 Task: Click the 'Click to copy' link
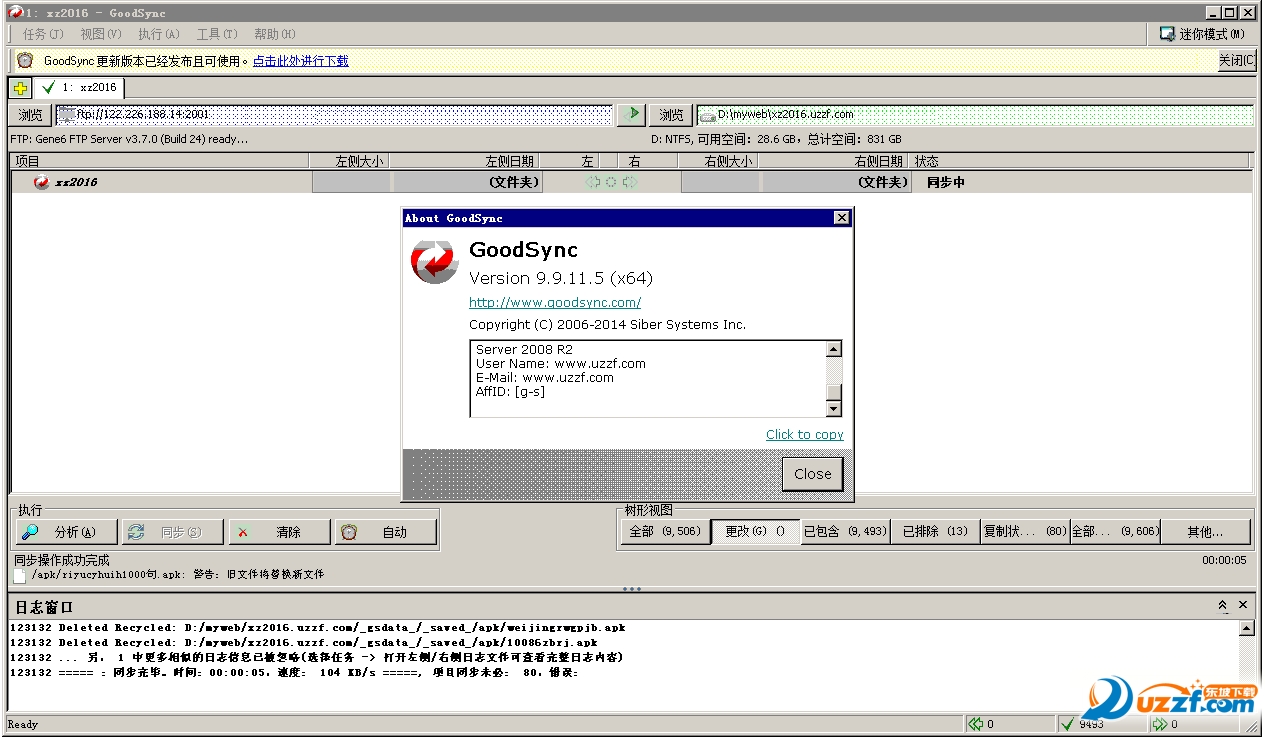click(805, 434)
